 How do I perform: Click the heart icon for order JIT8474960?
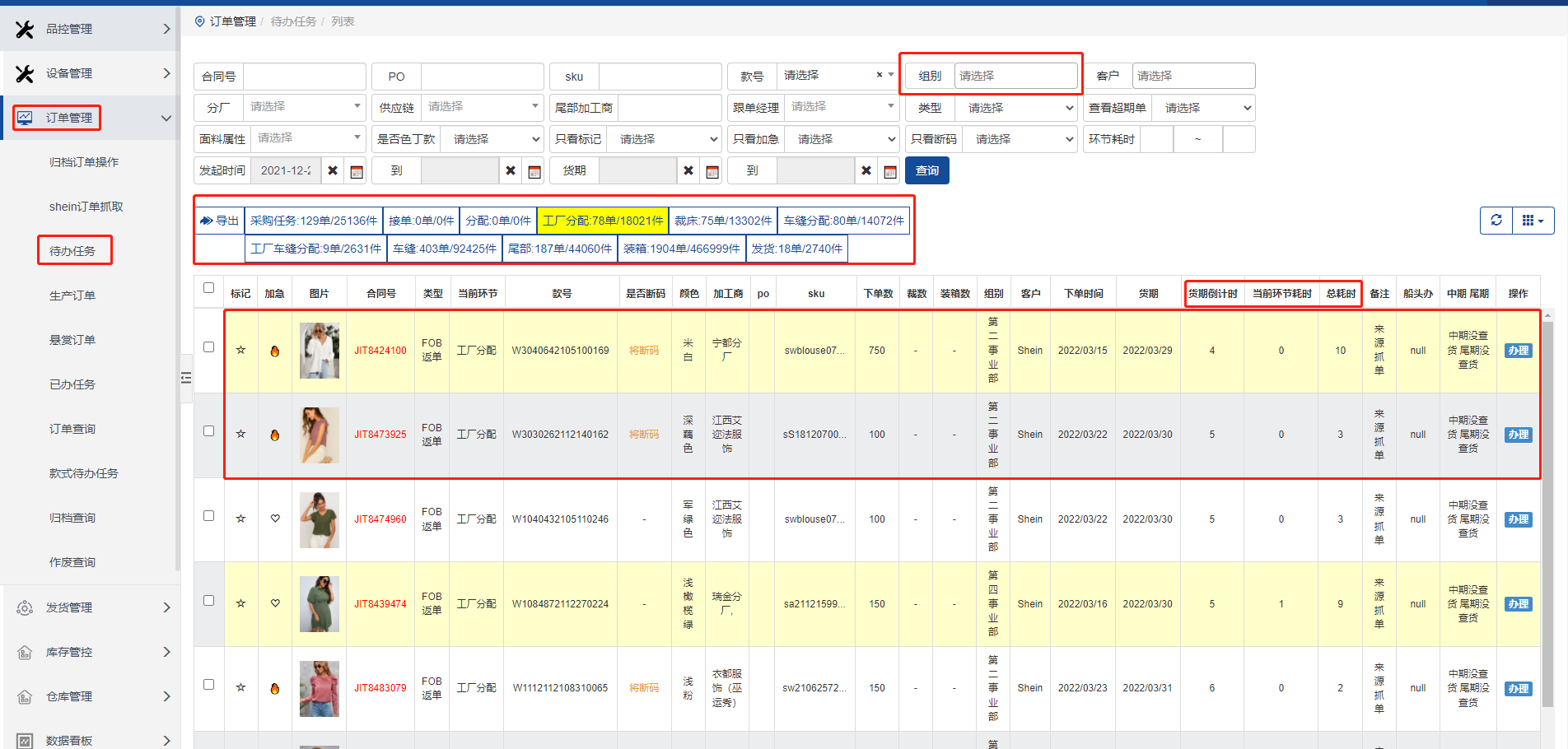[x=275, y=519]
